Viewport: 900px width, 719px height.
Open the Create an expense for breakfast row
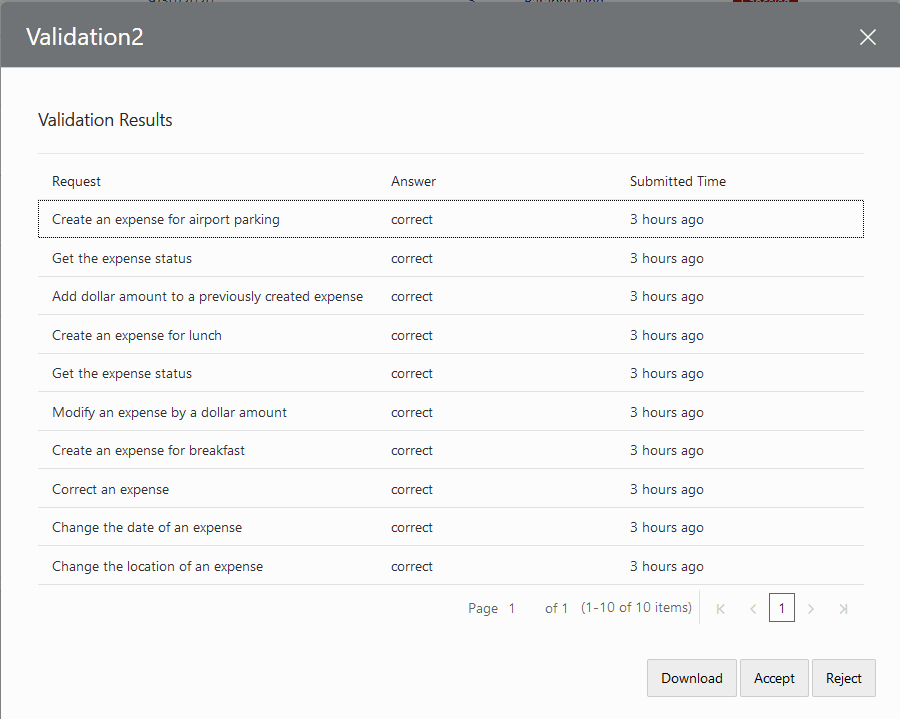(148, 450)
